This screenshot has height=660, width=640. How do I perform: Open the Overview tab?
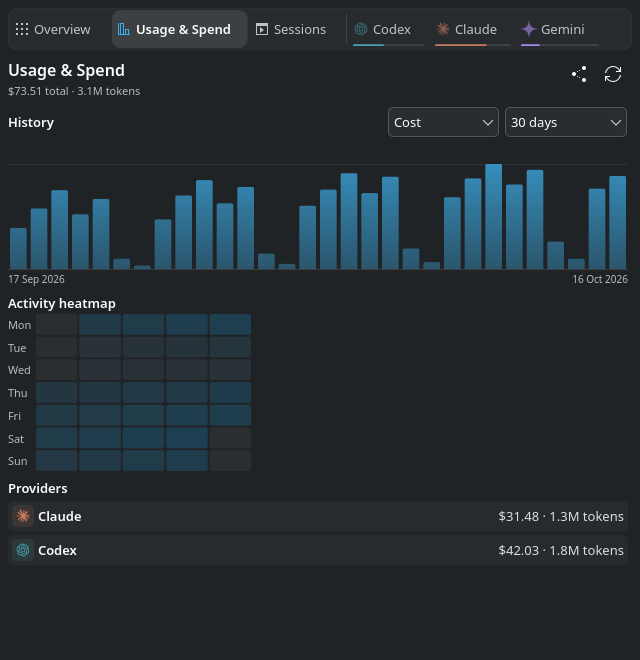[53, 29]
